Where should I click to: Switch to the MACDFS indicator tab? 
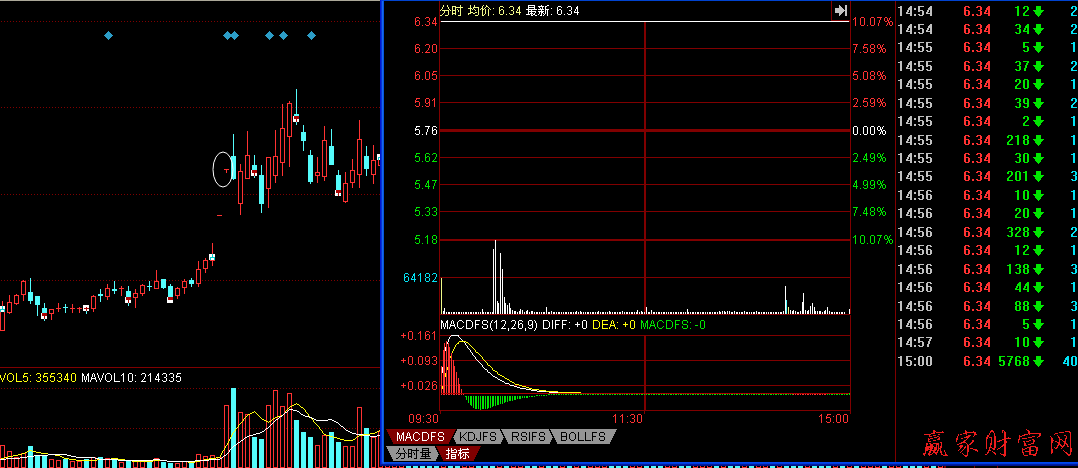pyautogui.click(x=419, y=437)
